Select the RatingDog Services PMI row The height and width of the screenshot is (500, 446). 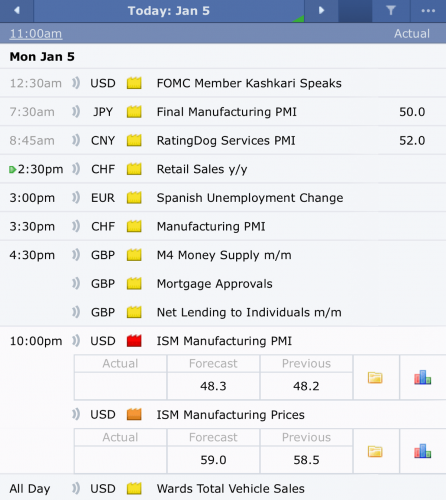point(223,140)
